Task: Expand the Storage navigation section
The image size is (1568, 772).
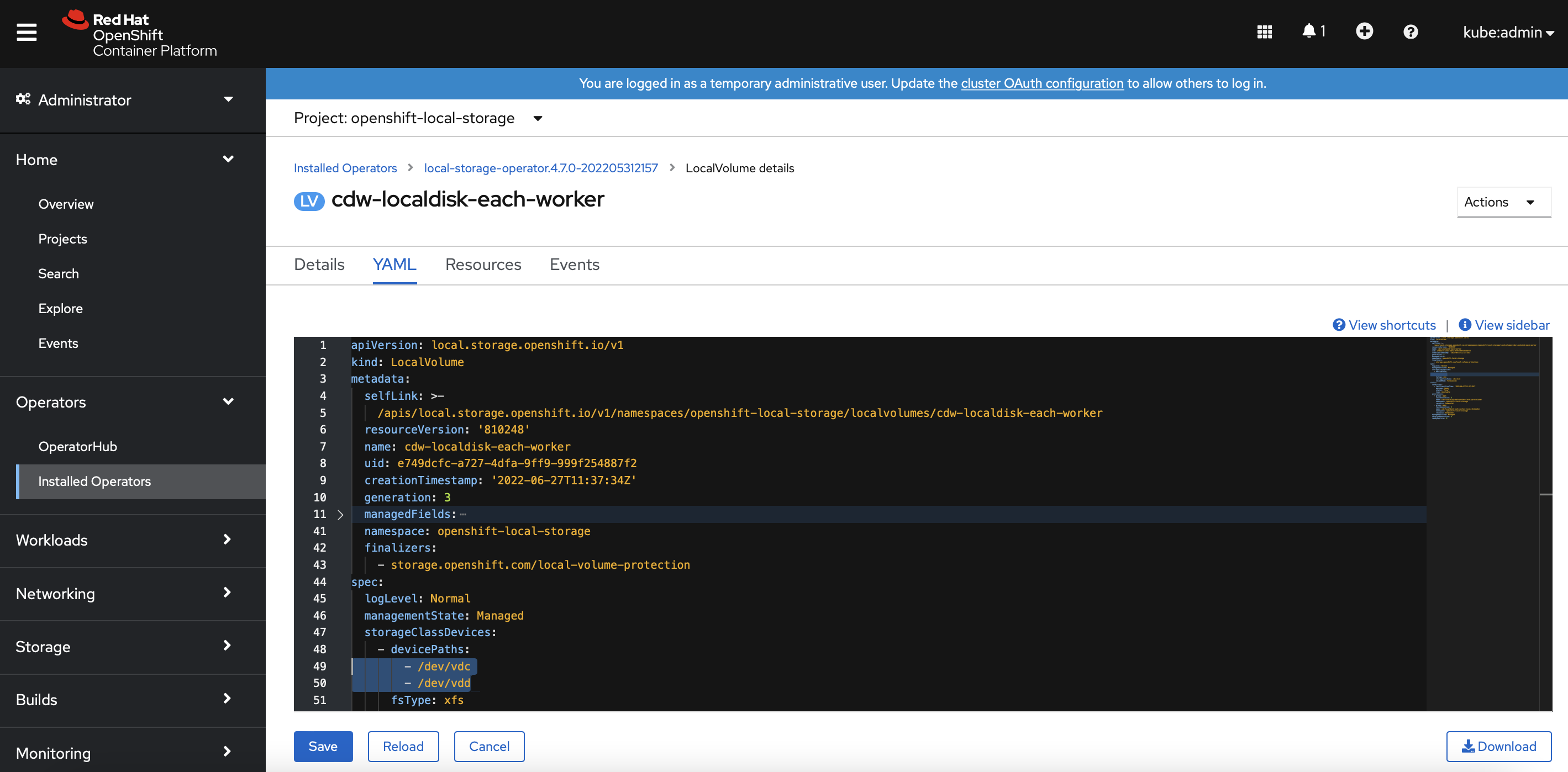Action: (x=125, y=646)
